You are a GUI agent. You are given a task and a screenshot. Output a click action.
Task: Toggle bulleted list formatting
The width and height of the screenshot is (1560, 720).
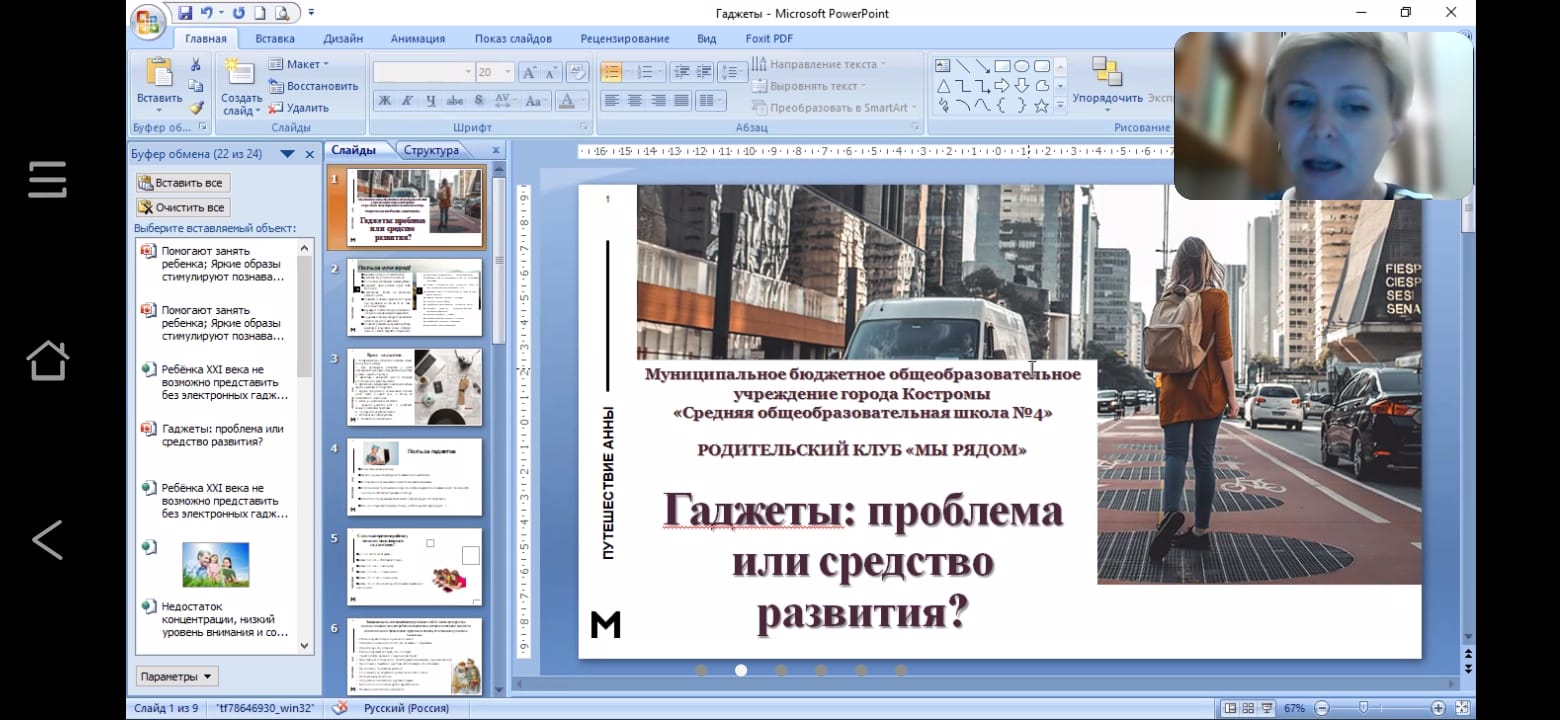coord(610,72)
